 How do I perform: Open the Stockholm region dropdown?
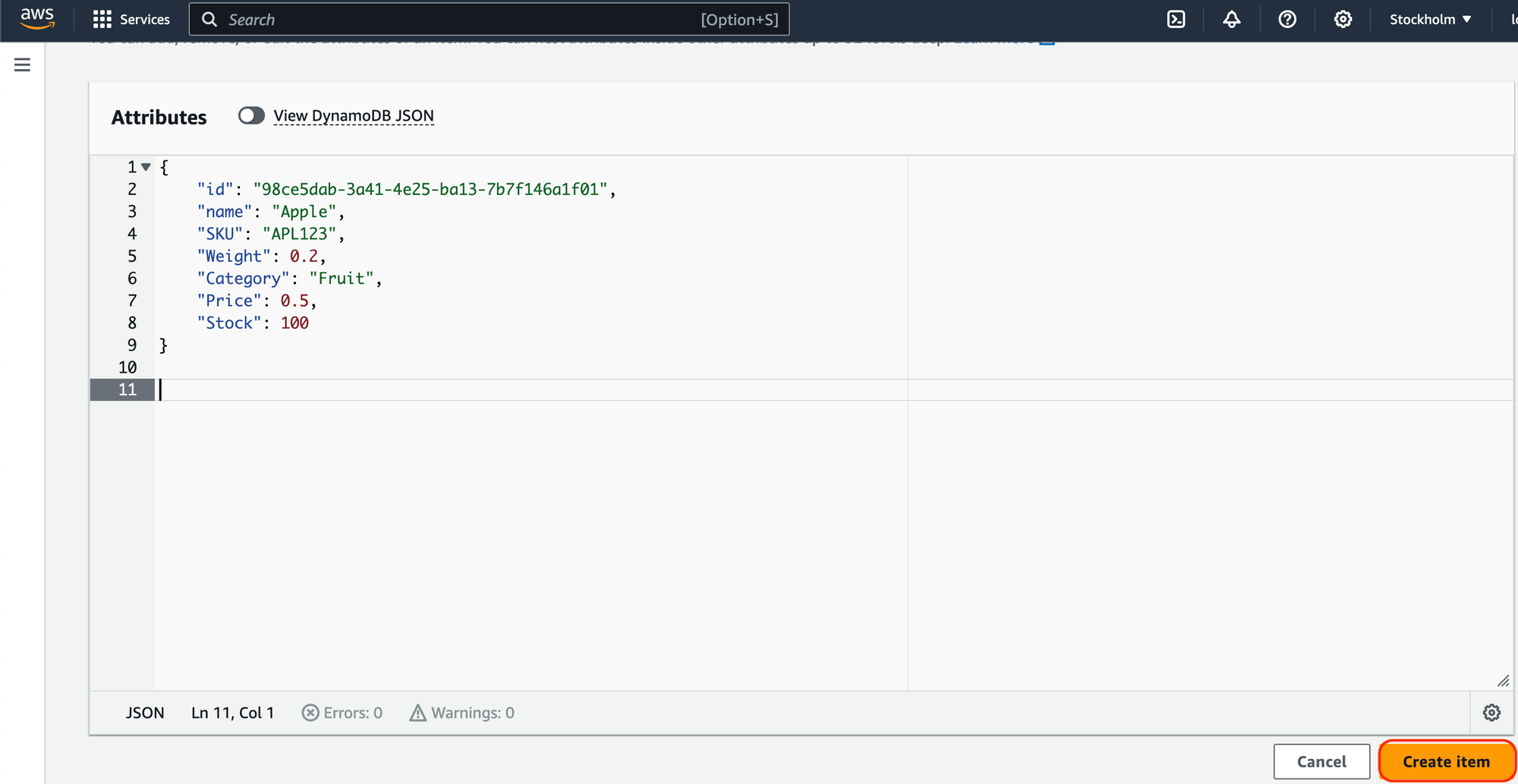point(1431,20)
